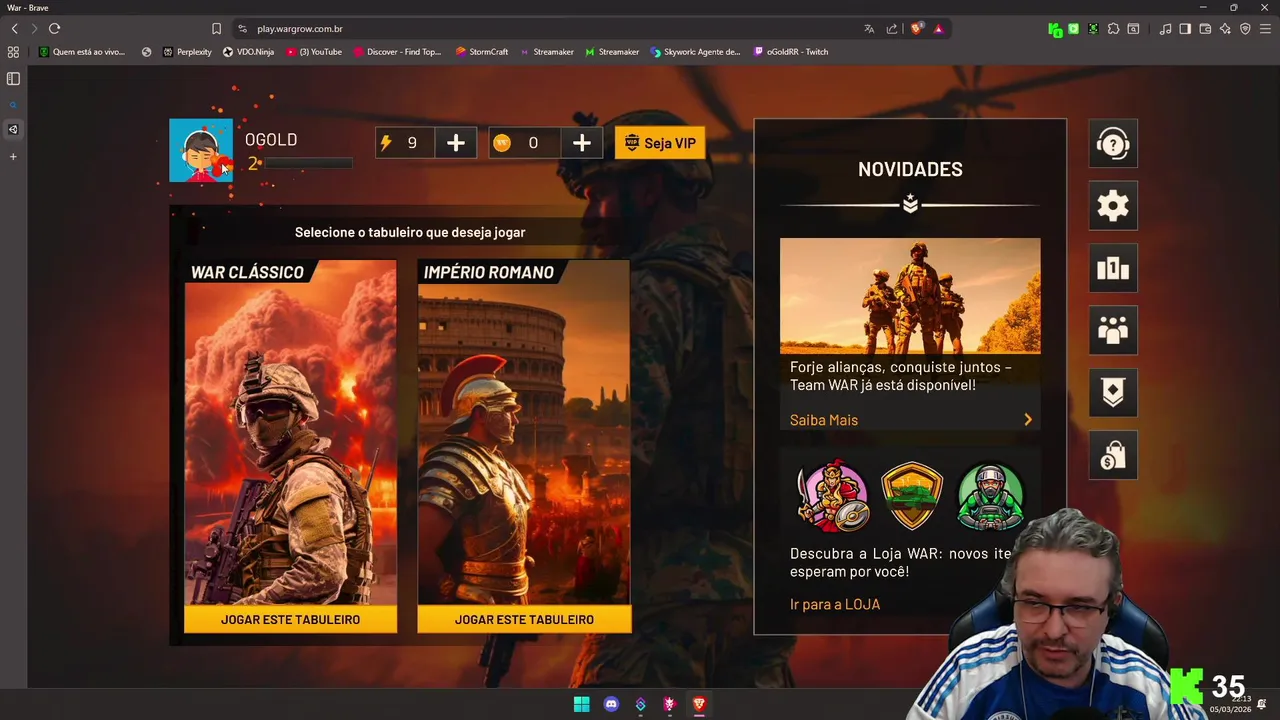
Task: Open Brave Wallet icon
Action: [x=1205, y=29]
